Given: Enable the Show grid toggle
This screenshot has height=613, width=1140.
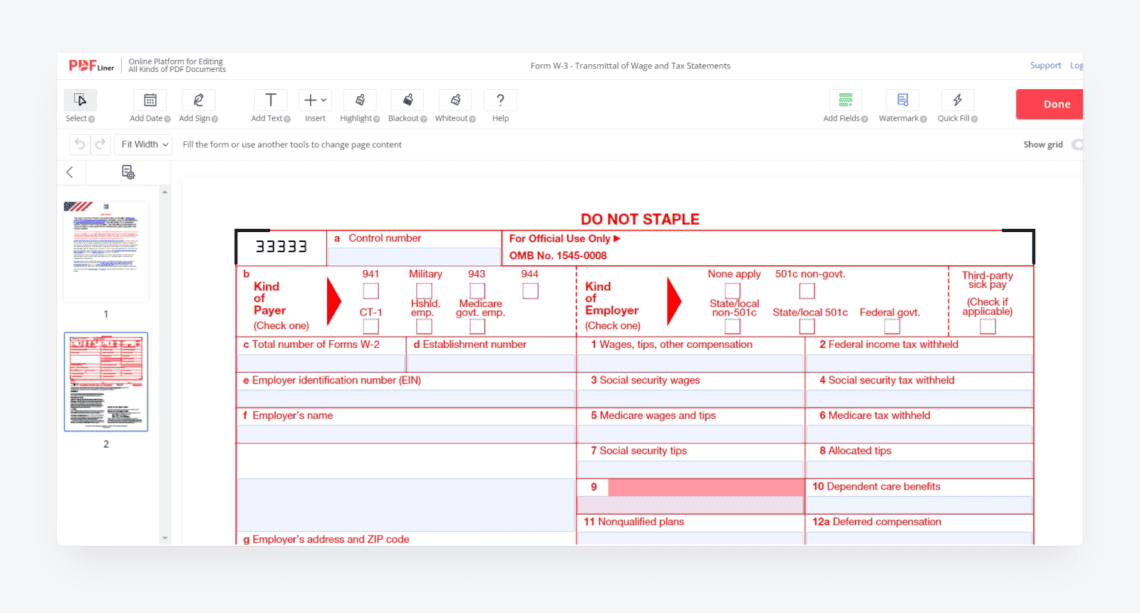Looking at the screenshot, I should coord(1077,144).
